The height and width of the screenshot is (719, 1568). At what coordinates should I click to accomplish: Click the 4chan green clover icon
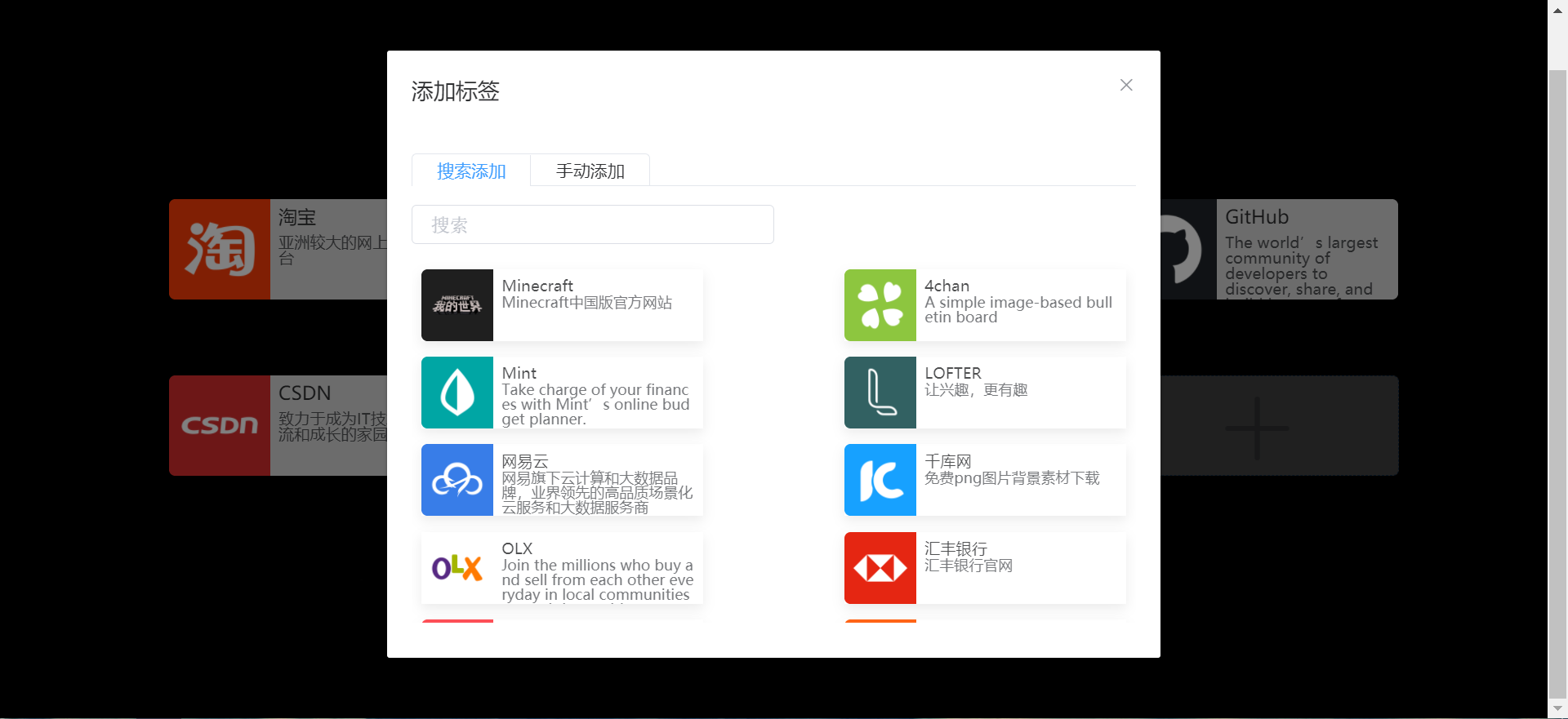(880, 305)
